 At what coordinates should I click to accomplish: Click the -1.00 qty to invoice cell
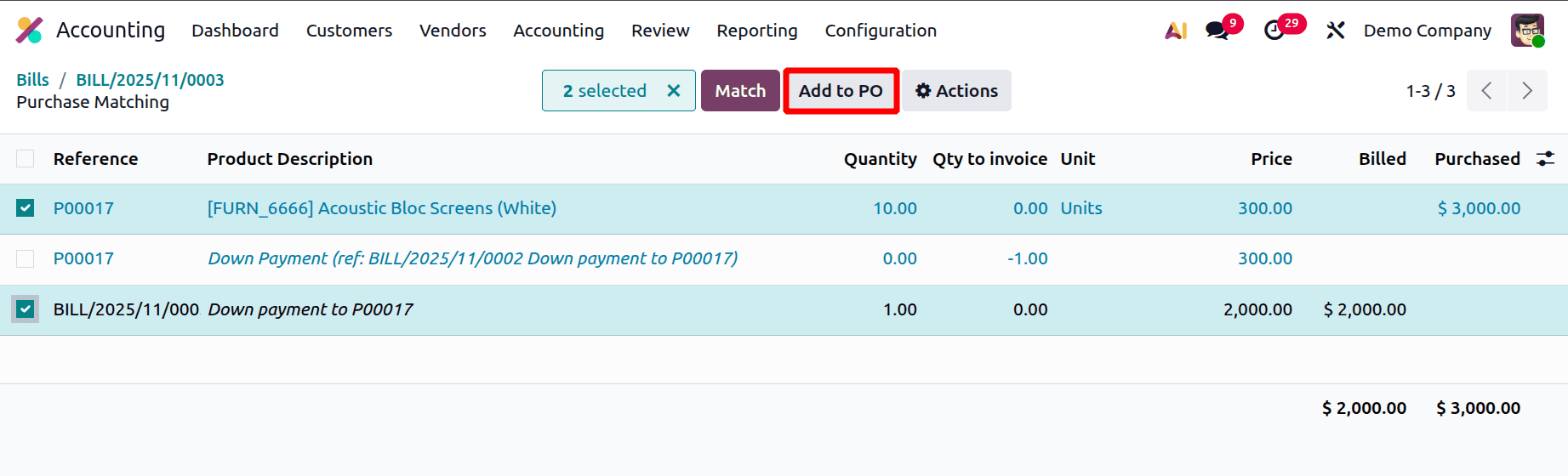point(1027,258)
